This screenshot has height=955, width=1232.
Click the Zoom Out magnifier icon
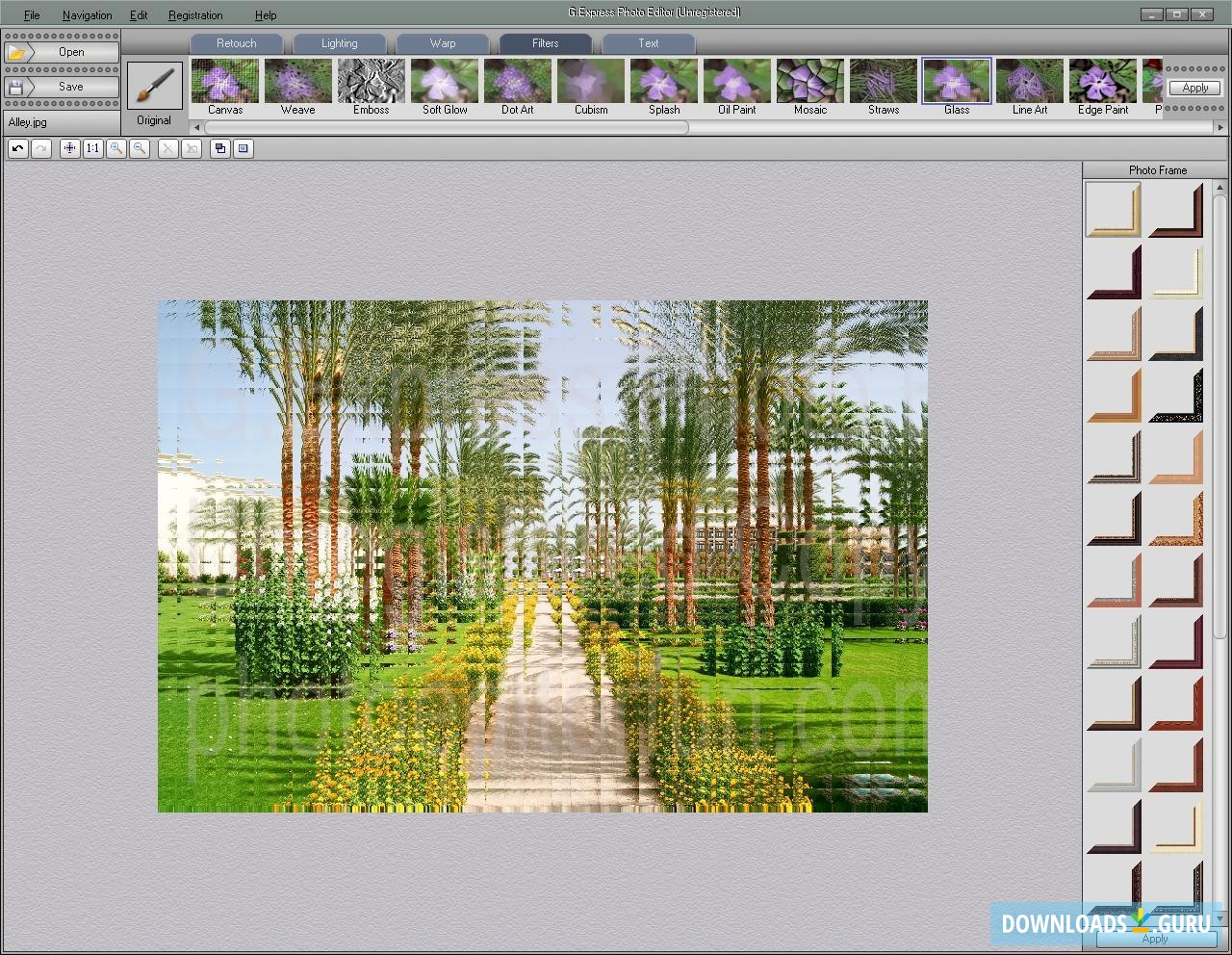tap(141, 148)
